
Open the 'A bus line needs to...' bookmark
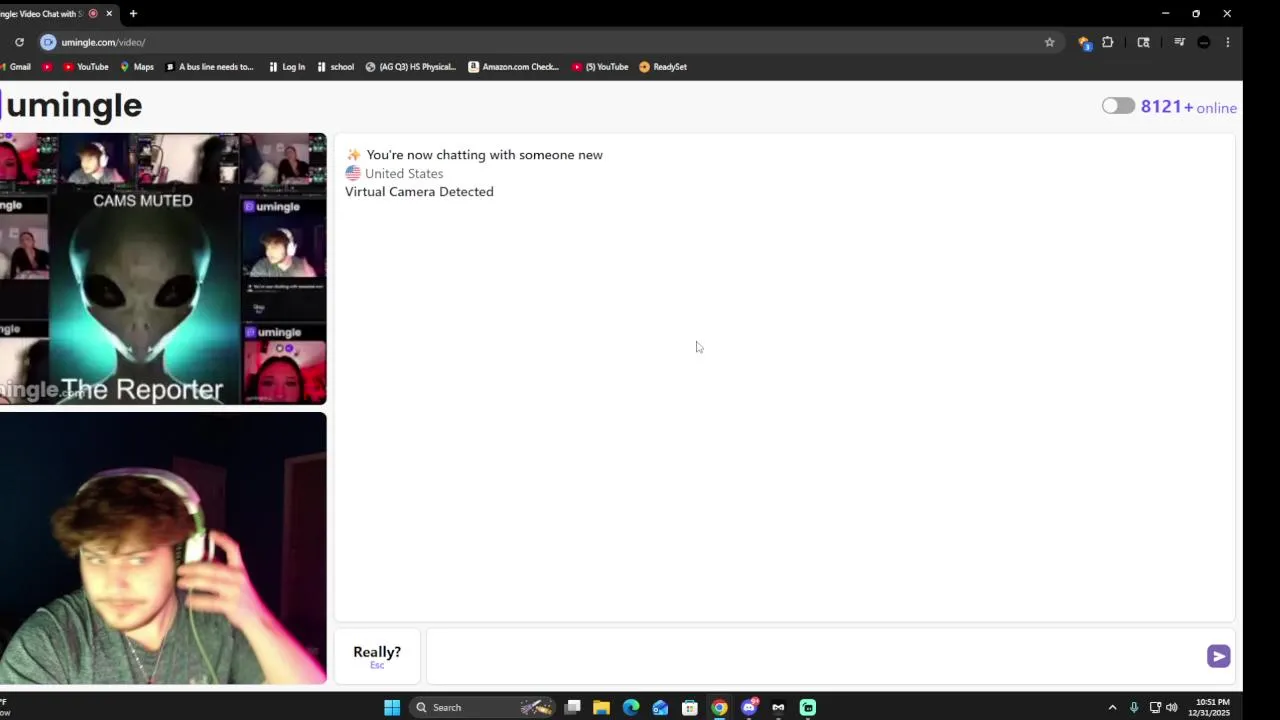(209, 67)
